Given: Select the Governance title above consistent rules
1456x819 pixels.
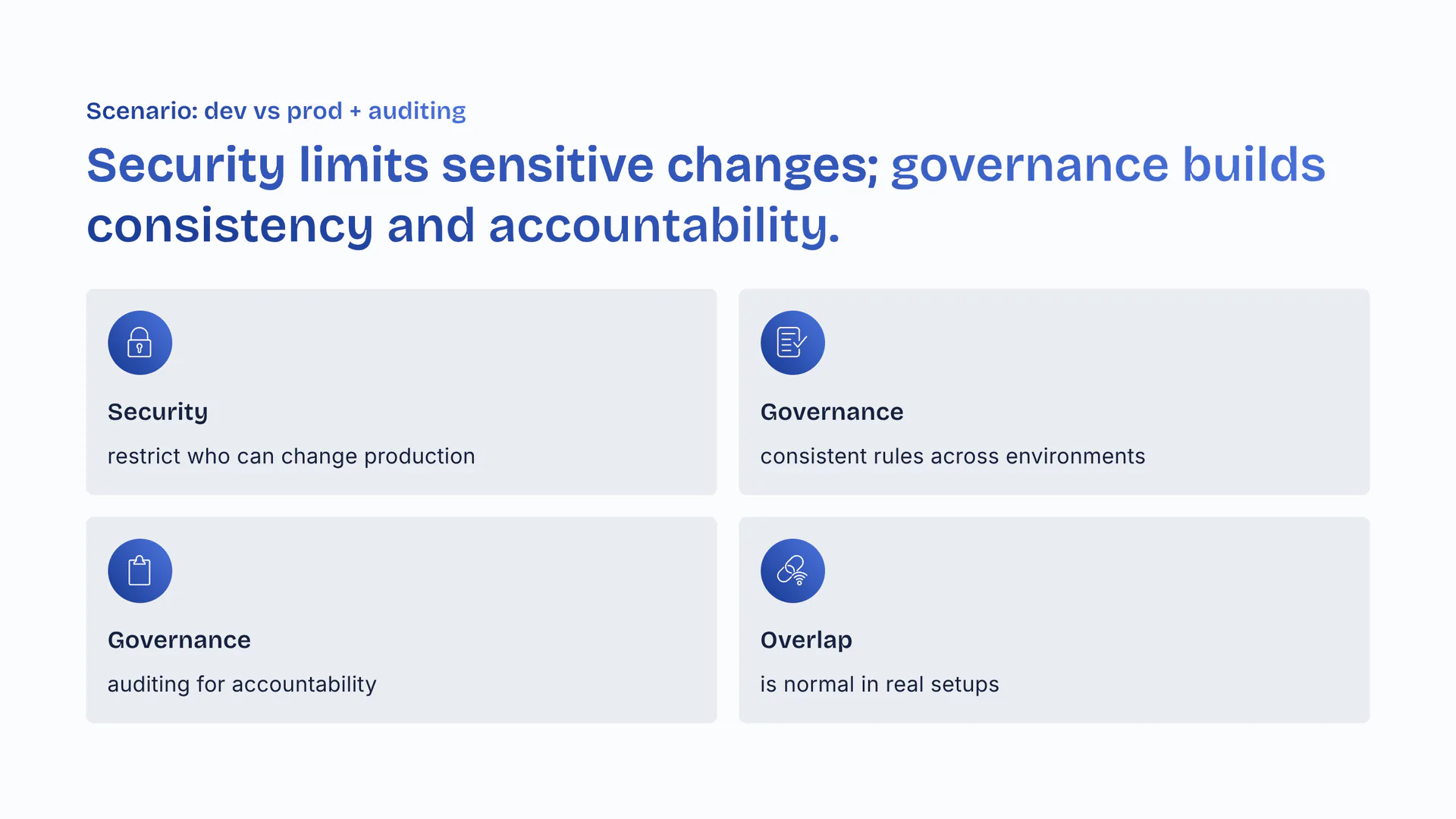Looking at the screenshot, I should pos(832,412).
